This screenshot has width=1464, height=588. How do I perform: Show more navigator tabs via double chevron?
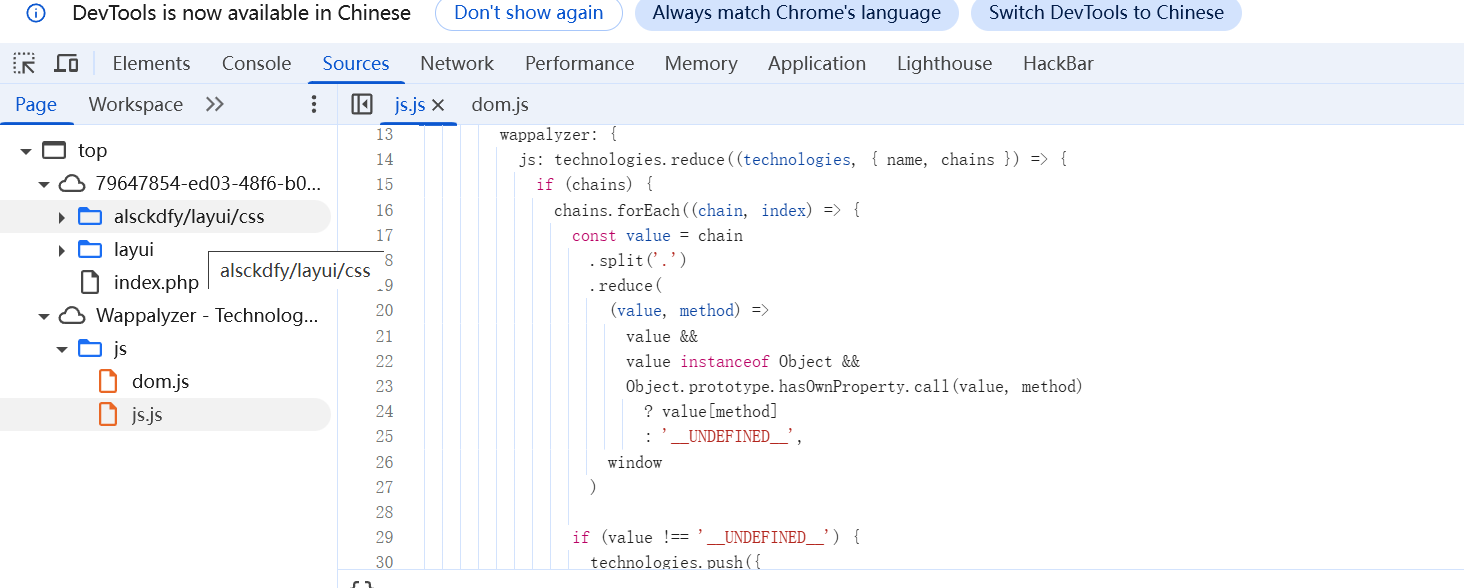pyautogui.click(x=214, y=104)
